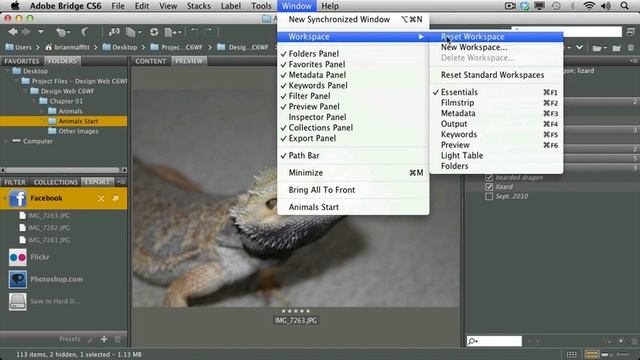The height and width of the screenshot is (360, 640).
Task: Choose New Workspace... from submenu
Action: coord(496,47)
